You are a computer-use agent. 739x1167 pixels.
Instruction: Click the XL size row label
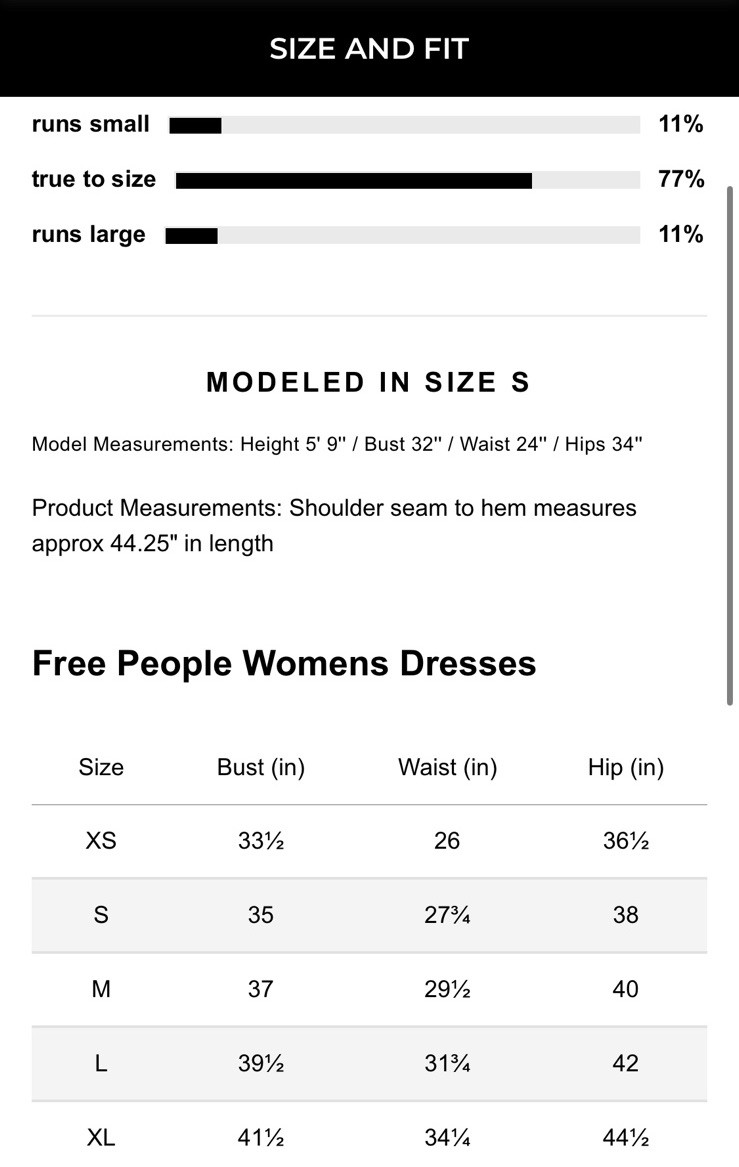click(101, 1137)
